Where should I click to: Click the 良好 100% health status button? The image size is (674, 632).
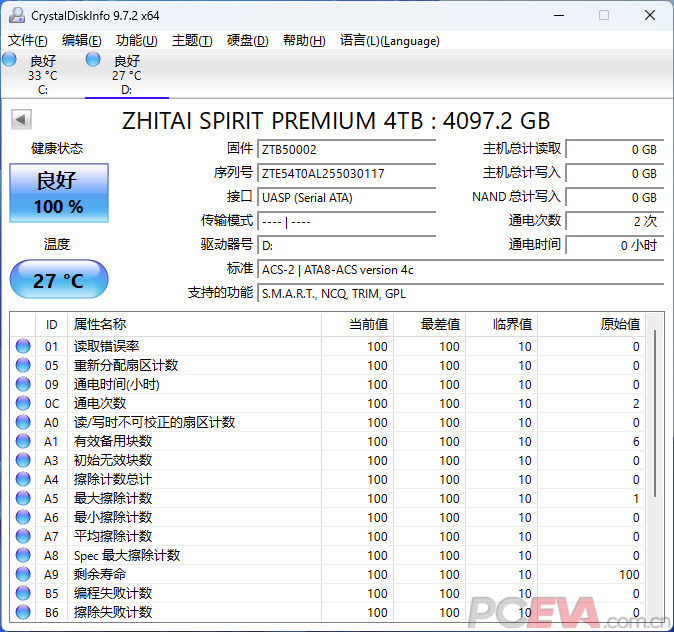(x=59, y=194)
